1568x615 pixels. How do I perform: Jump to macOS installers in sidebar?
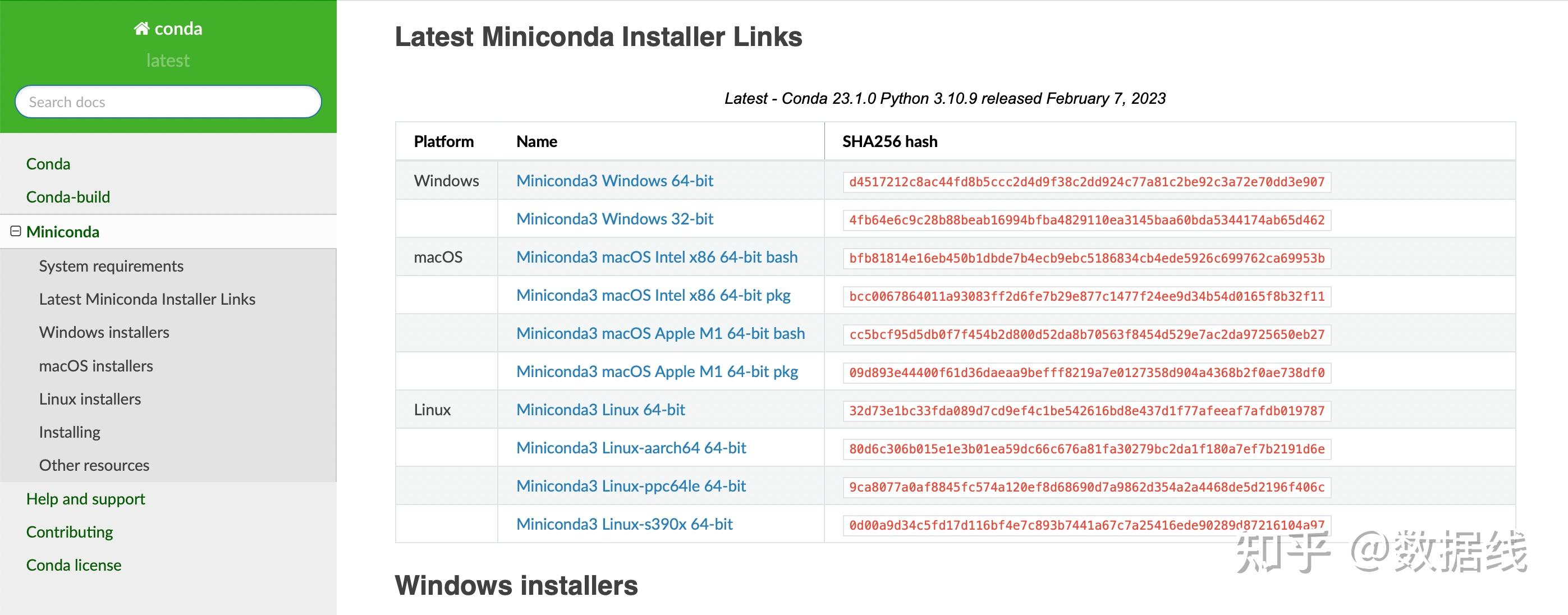click(95, 366)
